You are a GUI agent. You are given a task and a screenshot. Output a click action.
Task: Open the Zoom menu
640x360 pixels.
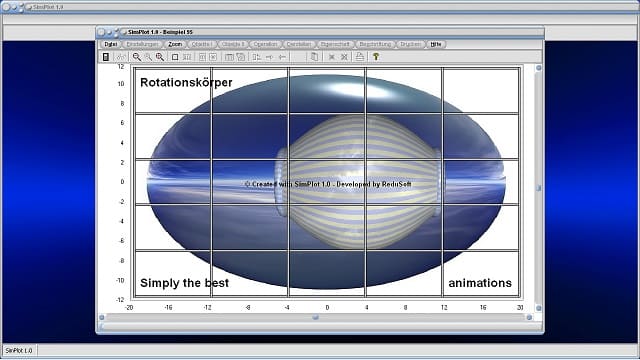coord(175,44)
